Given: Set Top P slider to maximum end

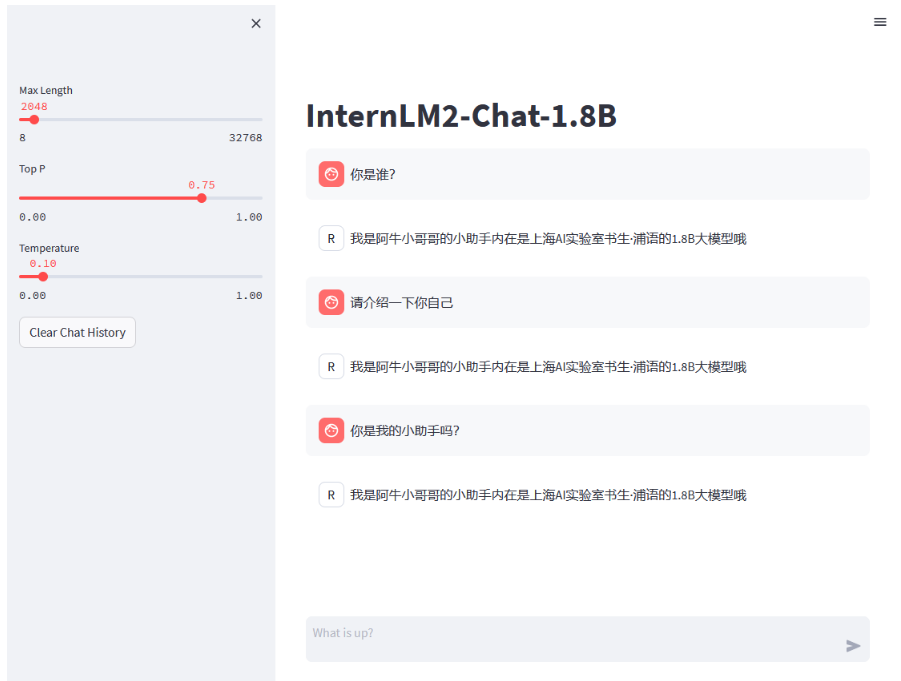Looking at the screenshot, I should click(261, 198).
